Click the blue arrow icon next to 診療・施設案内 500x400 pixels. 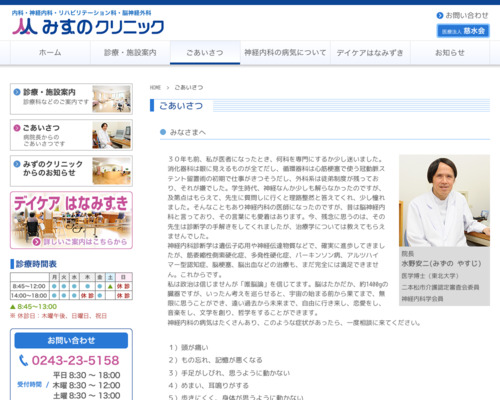tap(17, 92)
